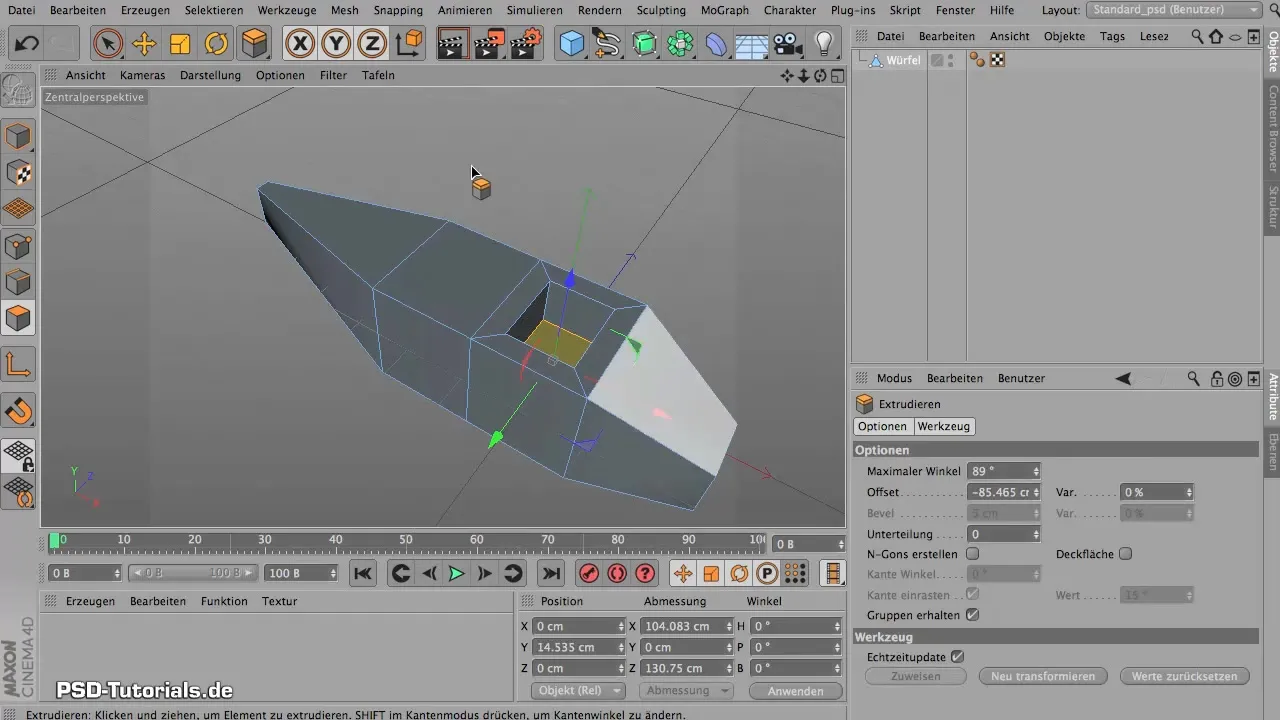Open the Objekt (Rel) dropdown
The width and height of the screenshot is (1280, 720).
point(577,691)
